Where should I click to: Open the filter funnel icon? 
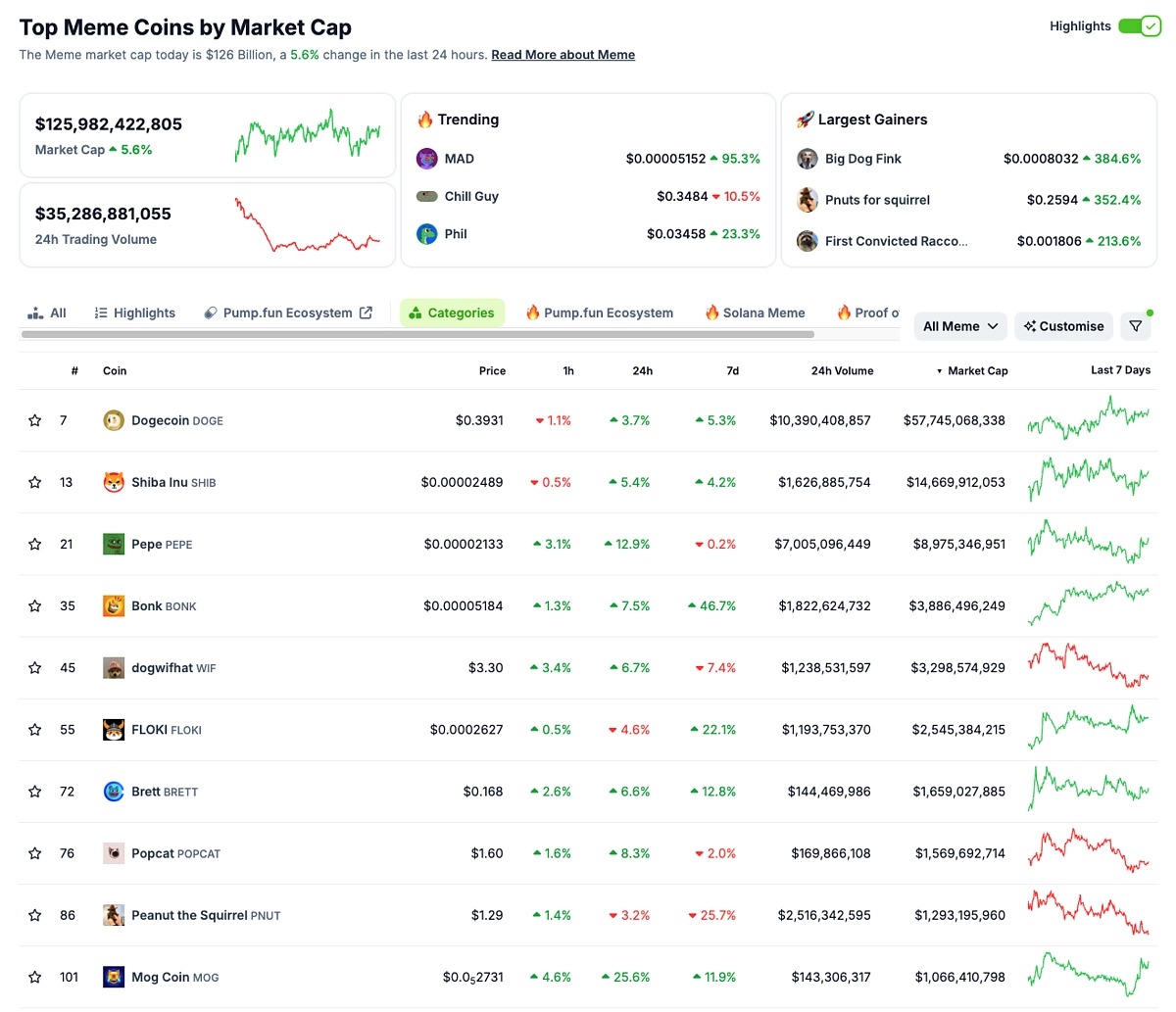1136,325
